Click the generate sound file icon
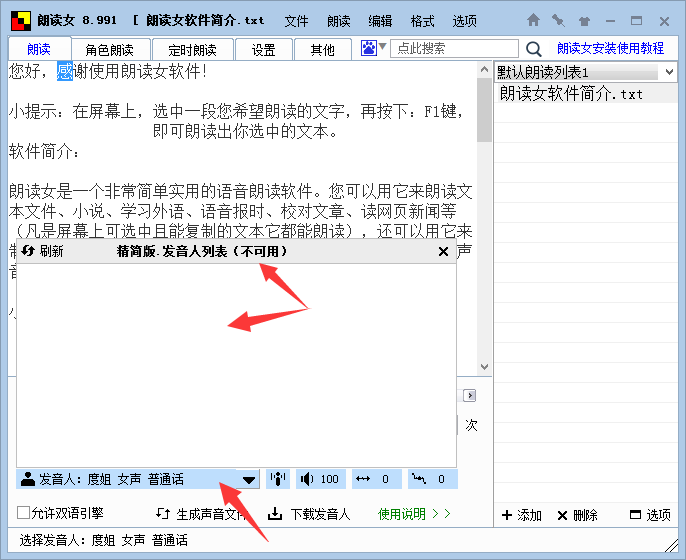Screen dimensions: 686x560 [x=163, y=513]
